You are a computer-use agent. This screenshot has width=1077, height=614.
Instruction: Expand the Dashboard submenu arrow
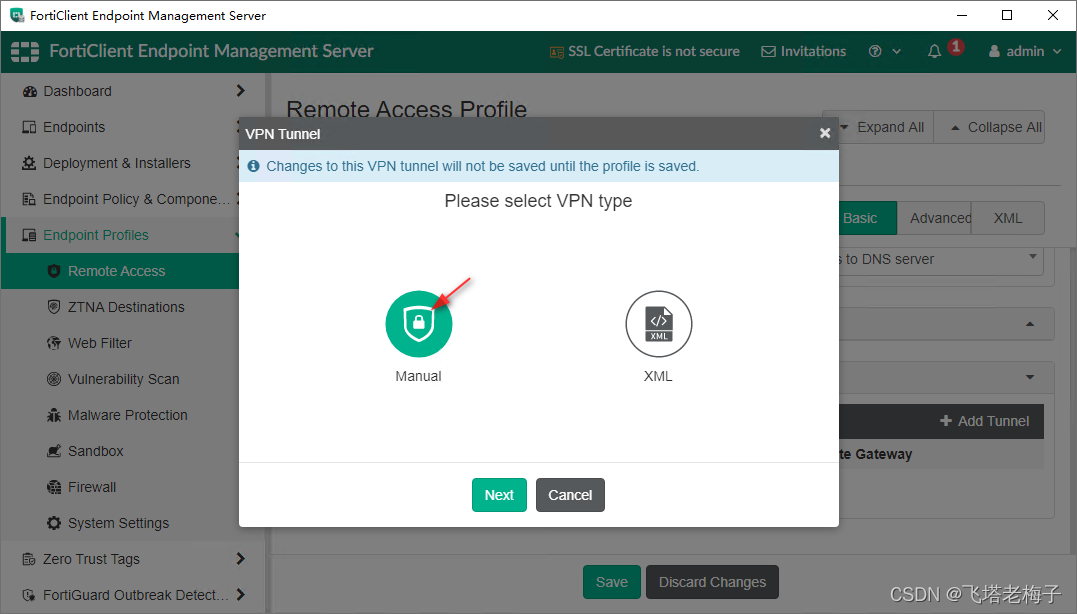[x=240, y=91]
